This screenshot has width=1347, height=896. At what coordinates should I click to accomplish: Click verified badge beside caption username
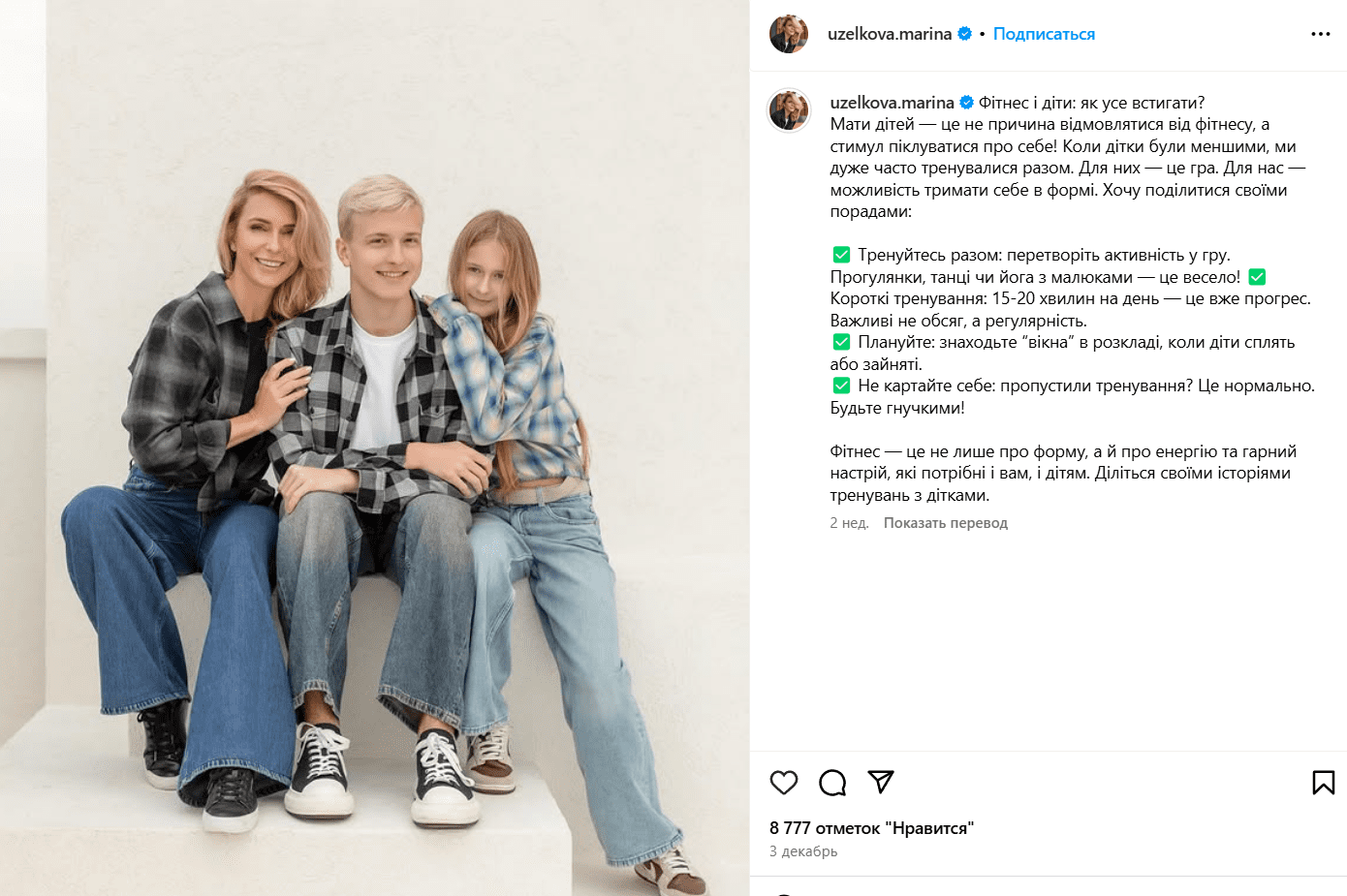967,103
